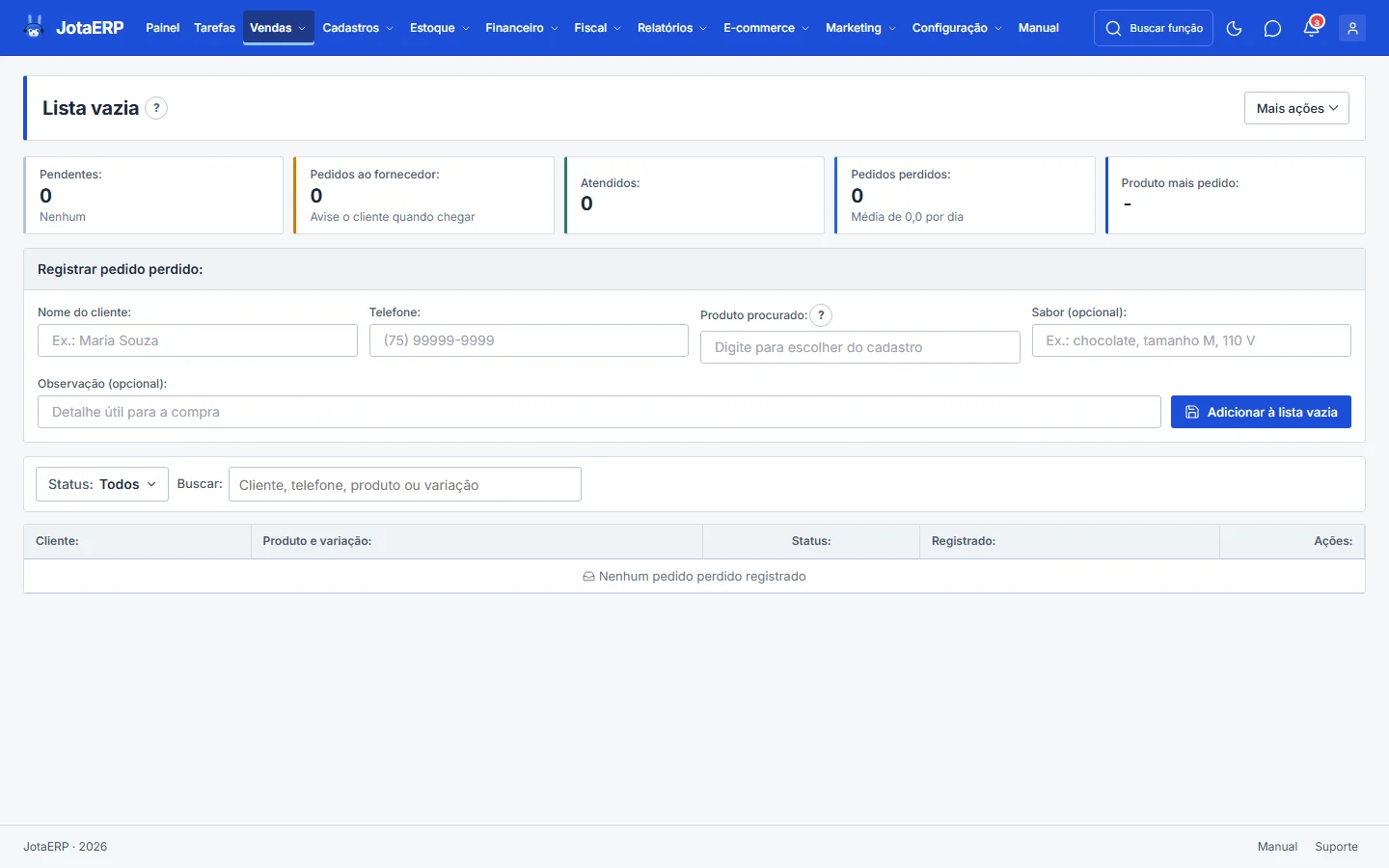Click the Cliente column header

tap(137, 541)
